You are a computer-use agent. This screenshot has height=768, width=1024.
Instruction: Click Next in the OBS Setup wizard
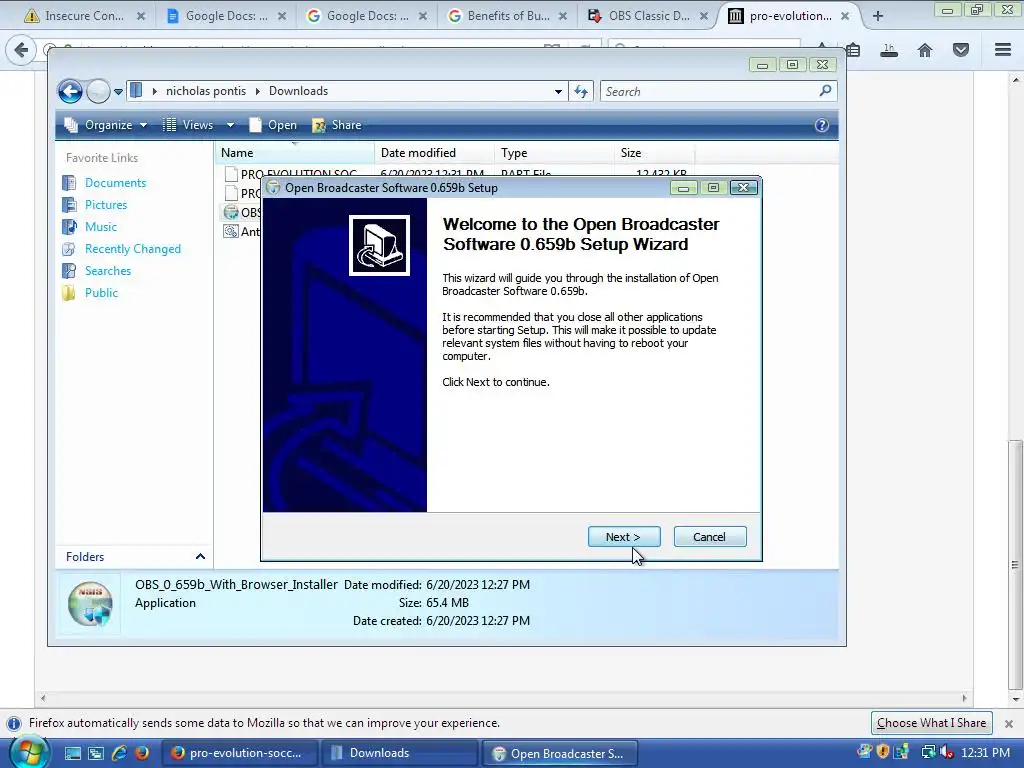(x=624, y=537)
